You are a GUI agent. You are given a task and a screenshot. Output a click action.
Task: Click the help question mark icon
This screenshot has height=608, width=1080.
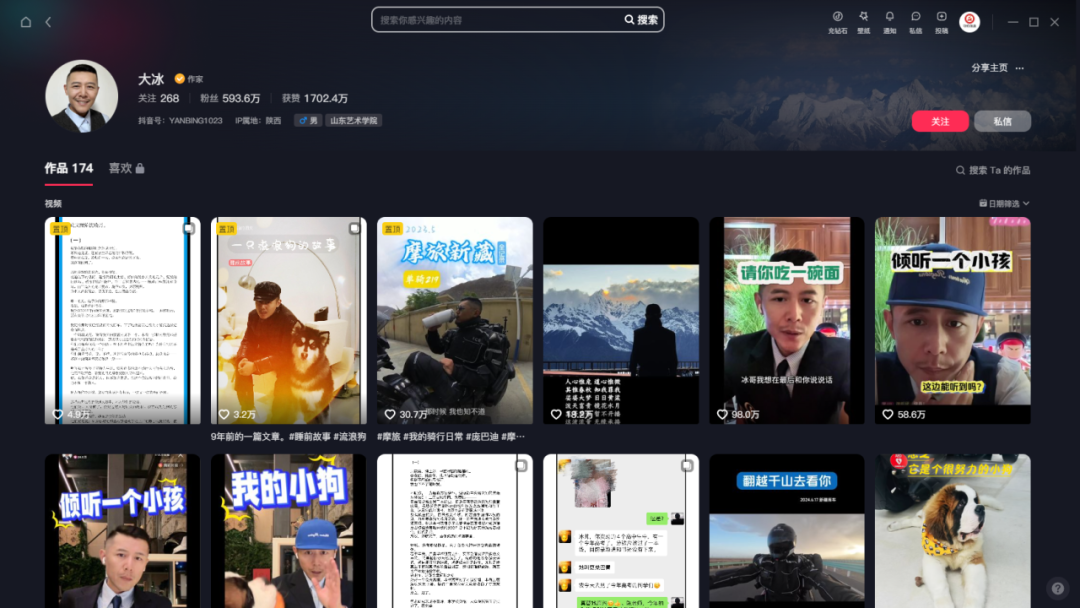(1056, 588)
